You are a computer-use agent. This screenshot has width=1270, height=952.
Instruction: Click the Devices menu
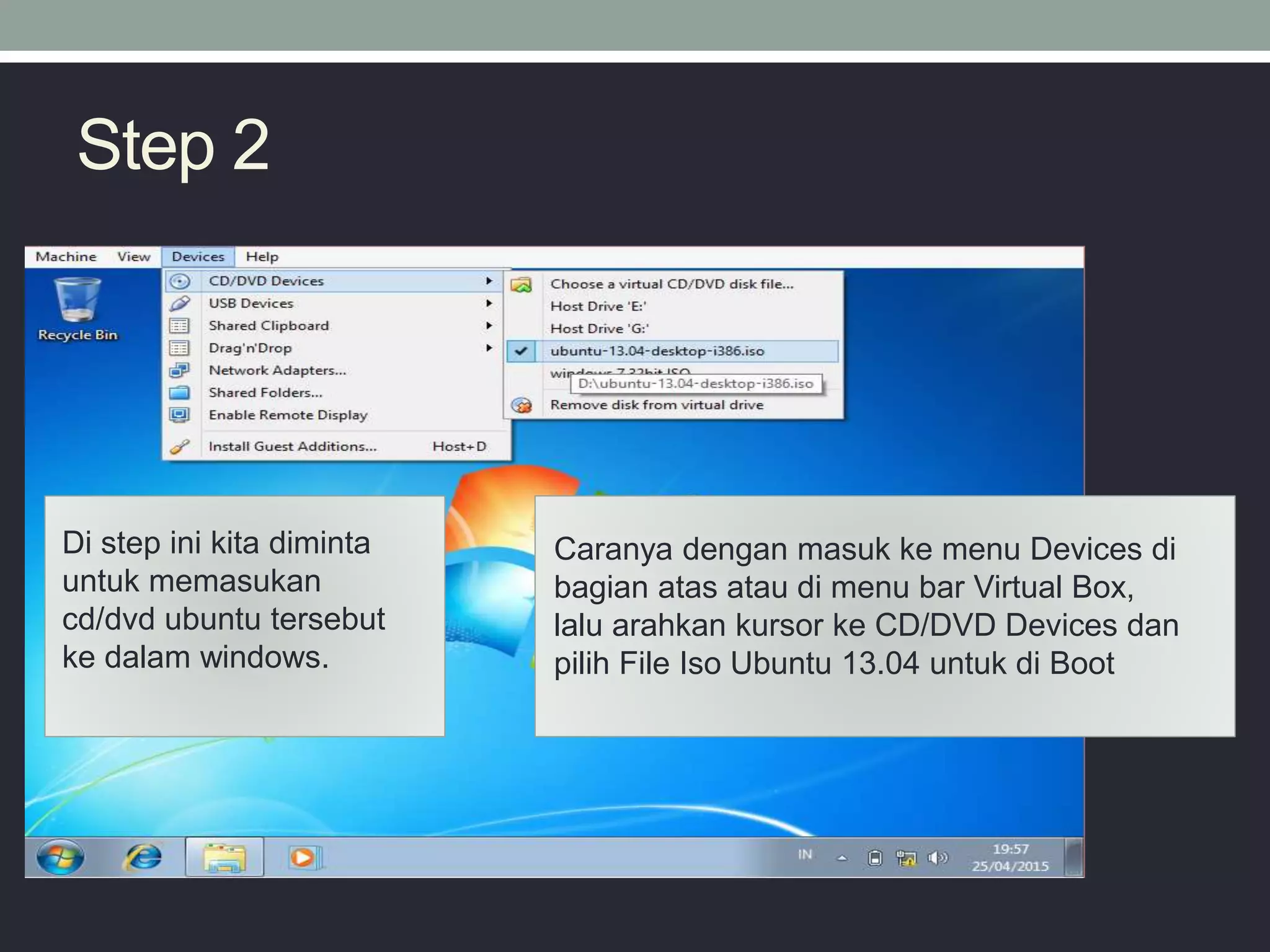198,257
